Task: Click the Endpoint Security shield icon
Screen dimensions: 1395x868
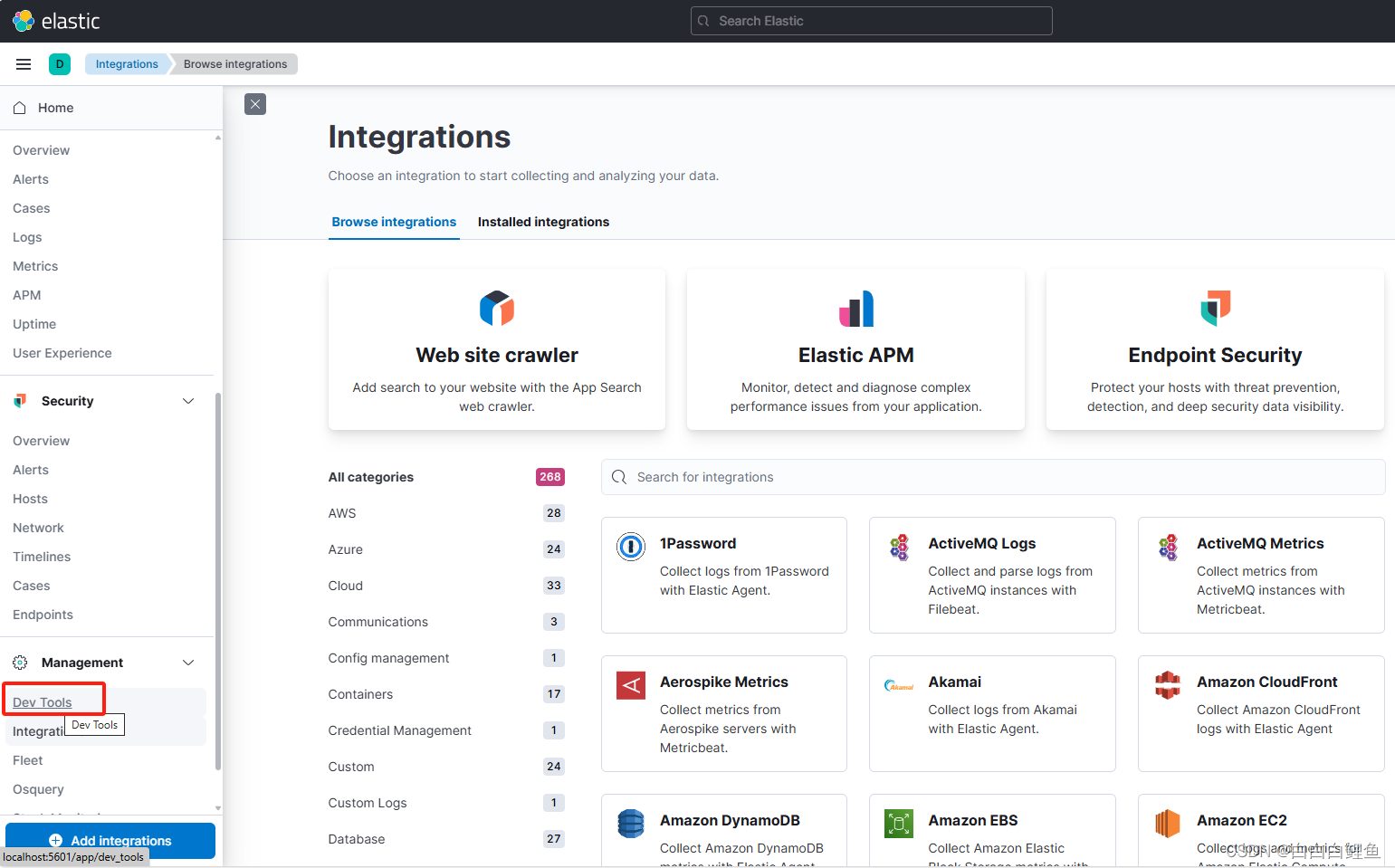Action: pyautogui.click(x=1215, y=308)
